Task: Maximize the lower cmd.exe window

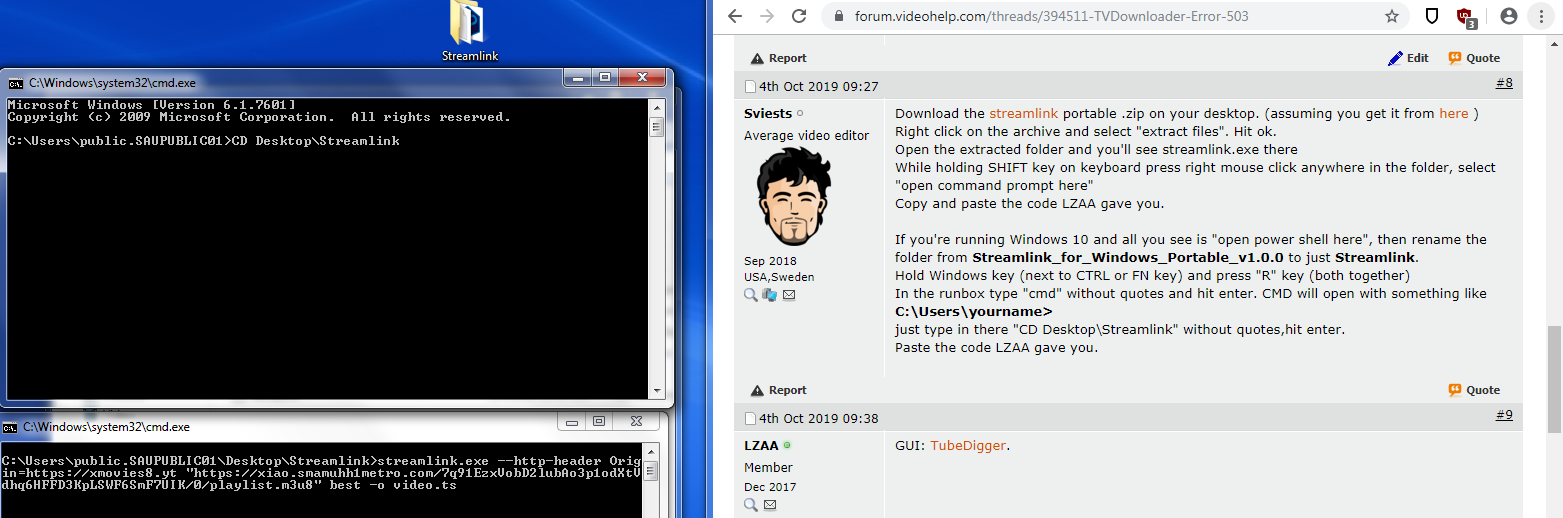Action: click(599, 421)
